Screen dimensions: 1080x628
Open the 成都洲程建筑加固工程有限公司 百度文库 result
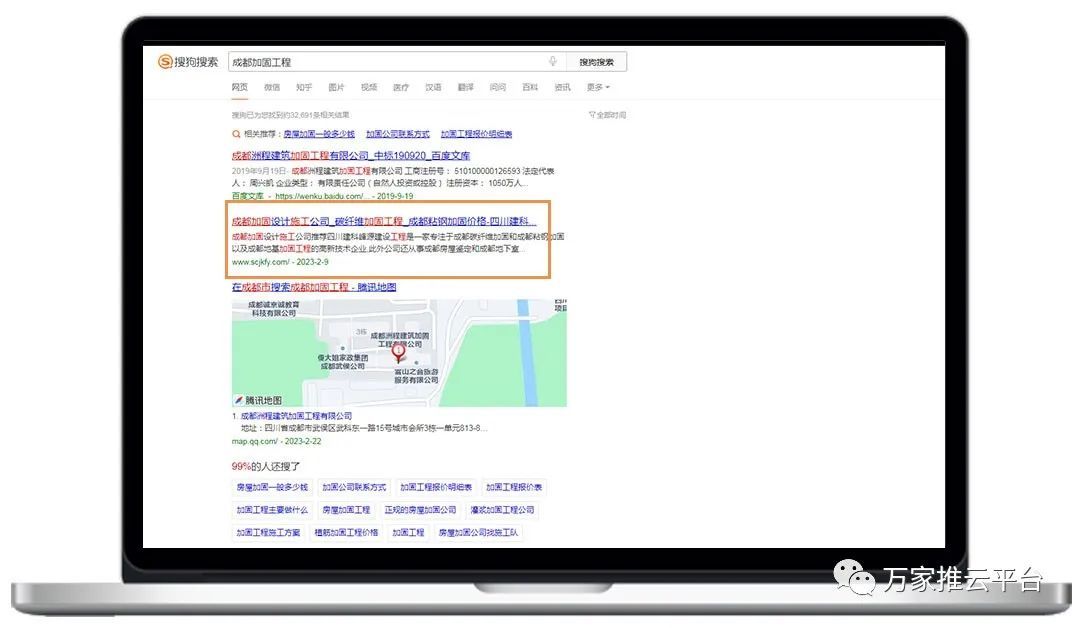(351, 156)
